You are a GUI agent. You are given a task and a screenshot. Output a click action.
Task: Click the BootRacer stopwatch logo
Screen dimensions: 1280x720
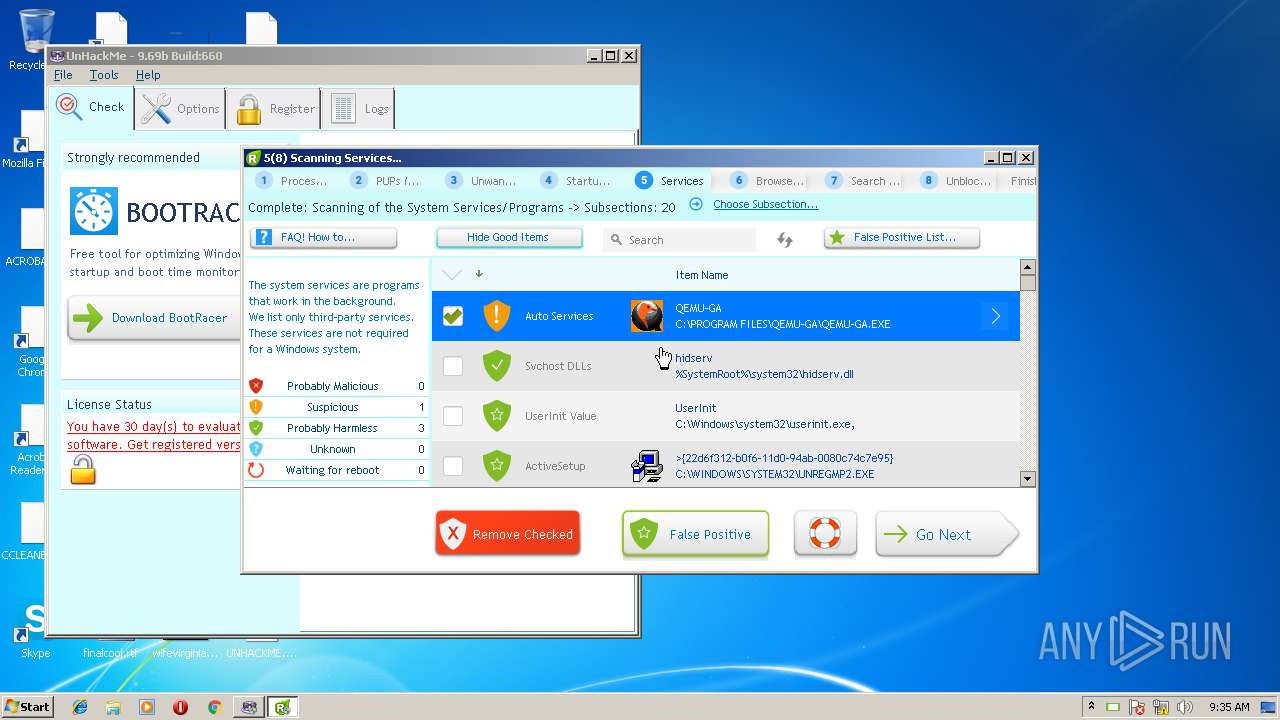(x=94, y=211)
